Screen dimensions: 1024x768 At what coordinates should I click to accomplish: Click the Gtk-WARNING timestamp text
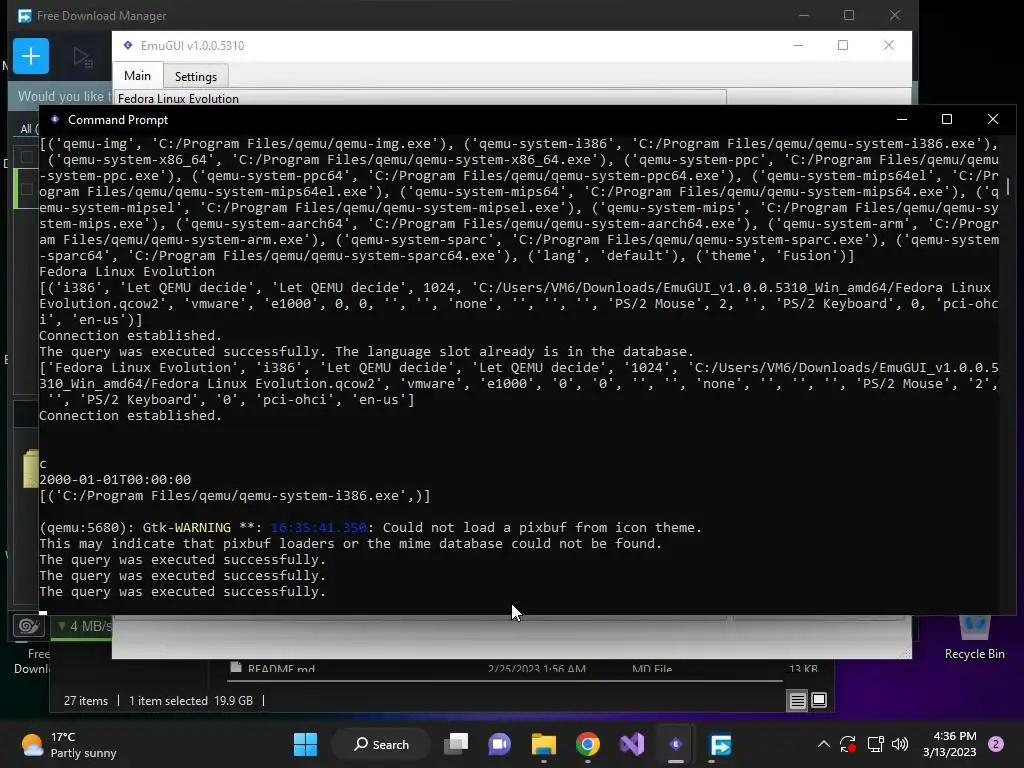(319, 527)
